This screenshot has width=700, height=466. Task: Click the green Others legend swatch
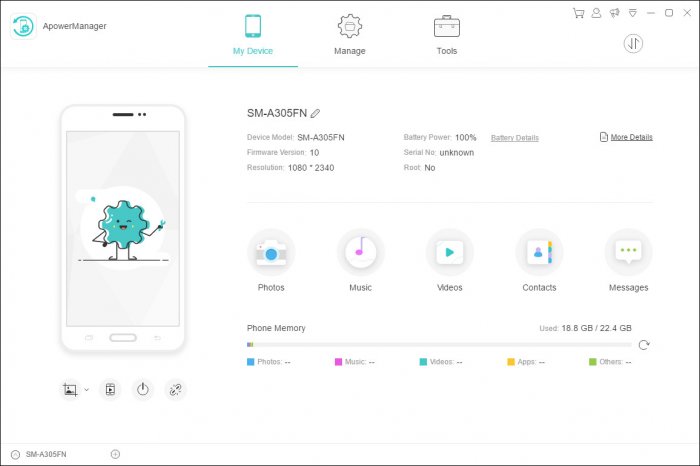click(592, 362)
